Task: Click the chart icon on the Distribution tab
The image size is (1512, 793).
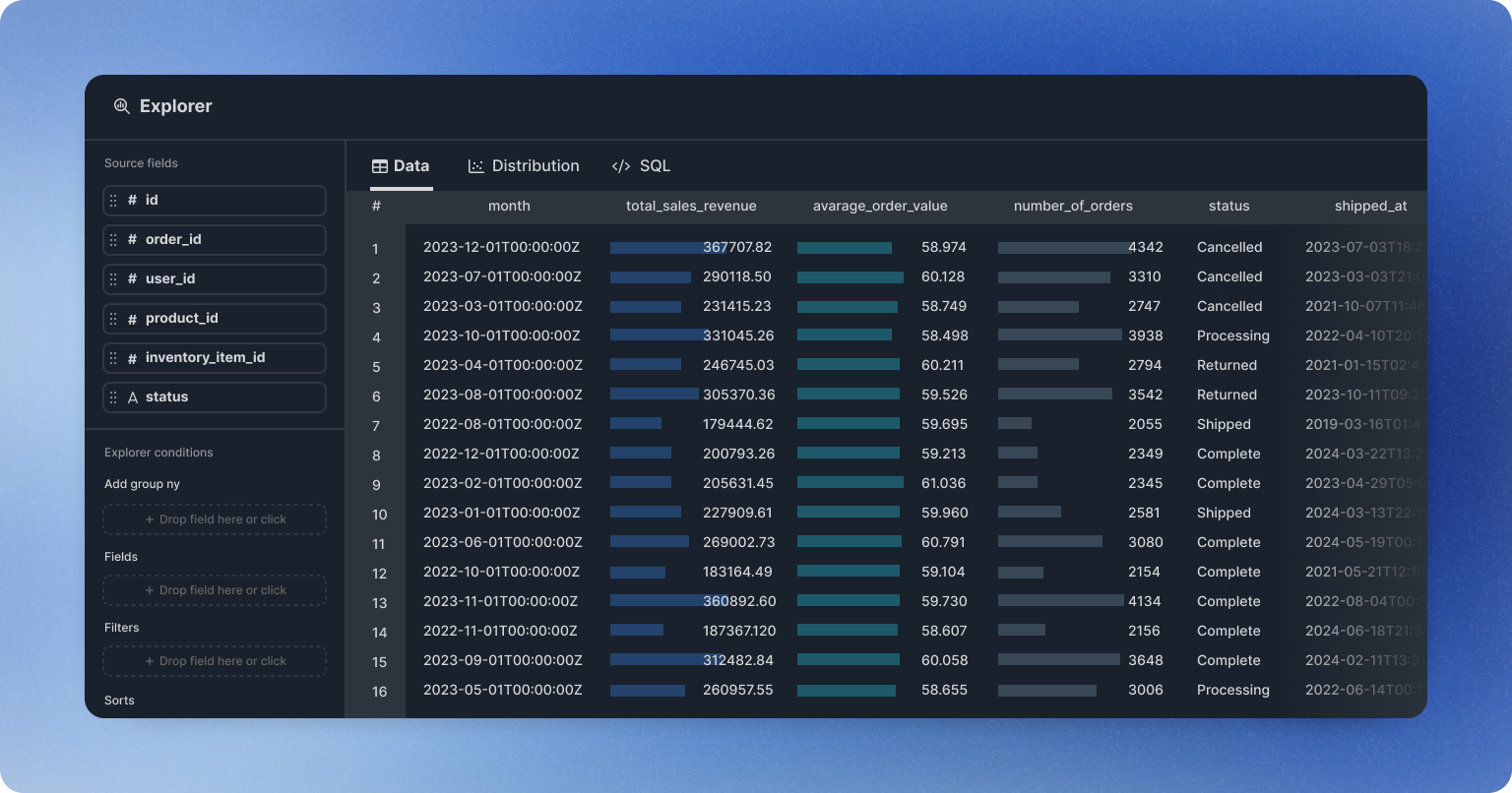Action: tap(476, 166)
